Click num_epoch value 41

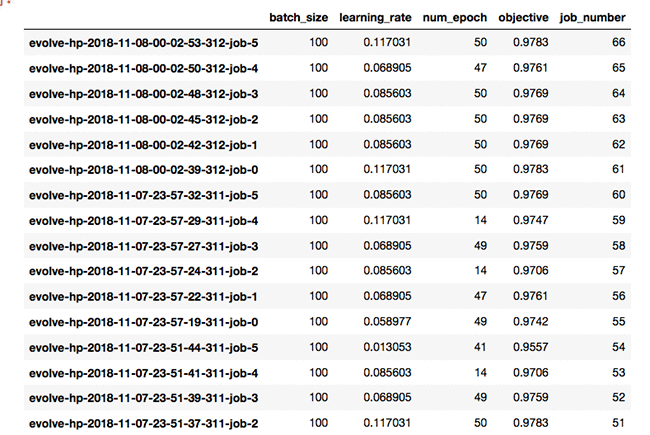(480, 347)
